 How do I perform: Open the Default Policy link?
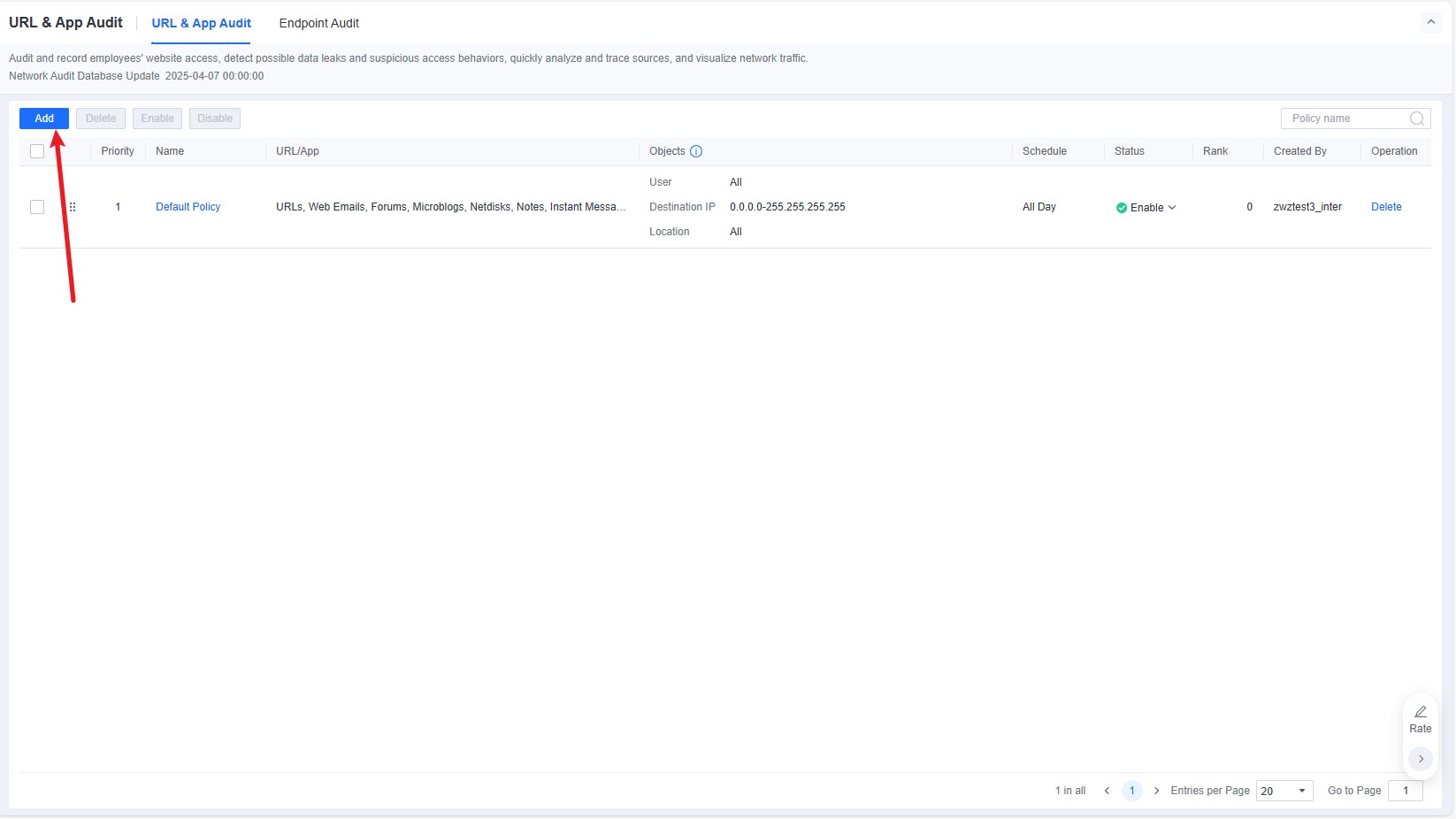[188, 207]
